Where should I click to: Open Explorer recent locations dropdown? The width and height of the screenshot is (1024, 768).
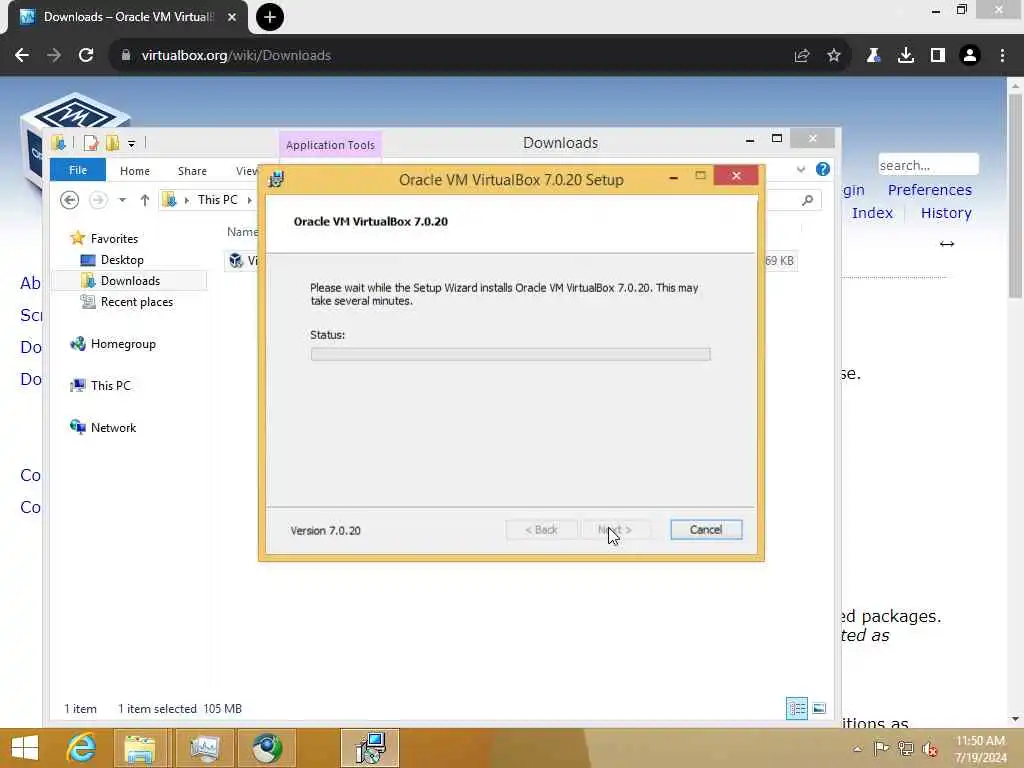[122, 200]
